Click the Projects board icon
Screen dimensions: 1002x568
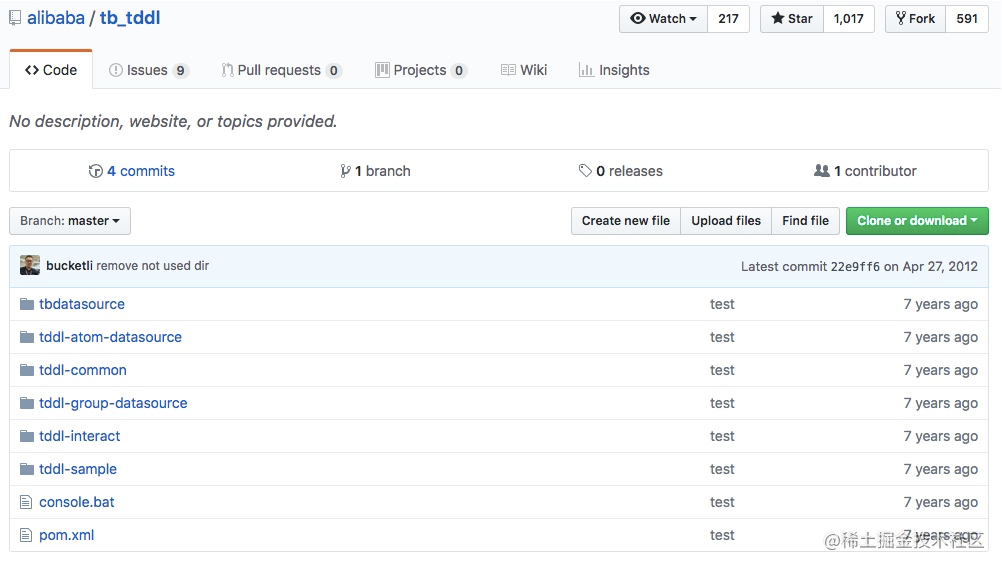[x=382, y=70]
